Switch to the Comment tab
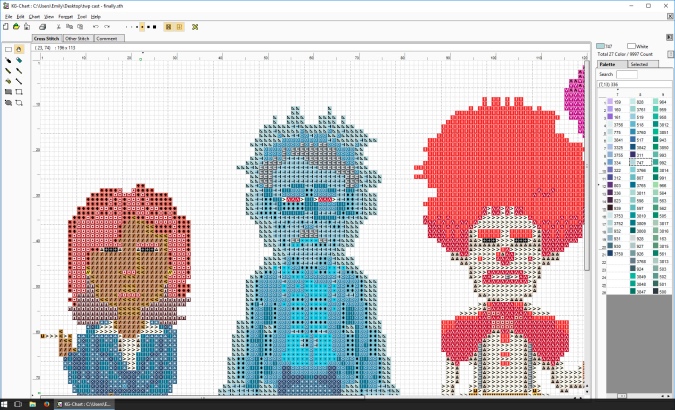 pyautogui.click(x=107, y=38)
